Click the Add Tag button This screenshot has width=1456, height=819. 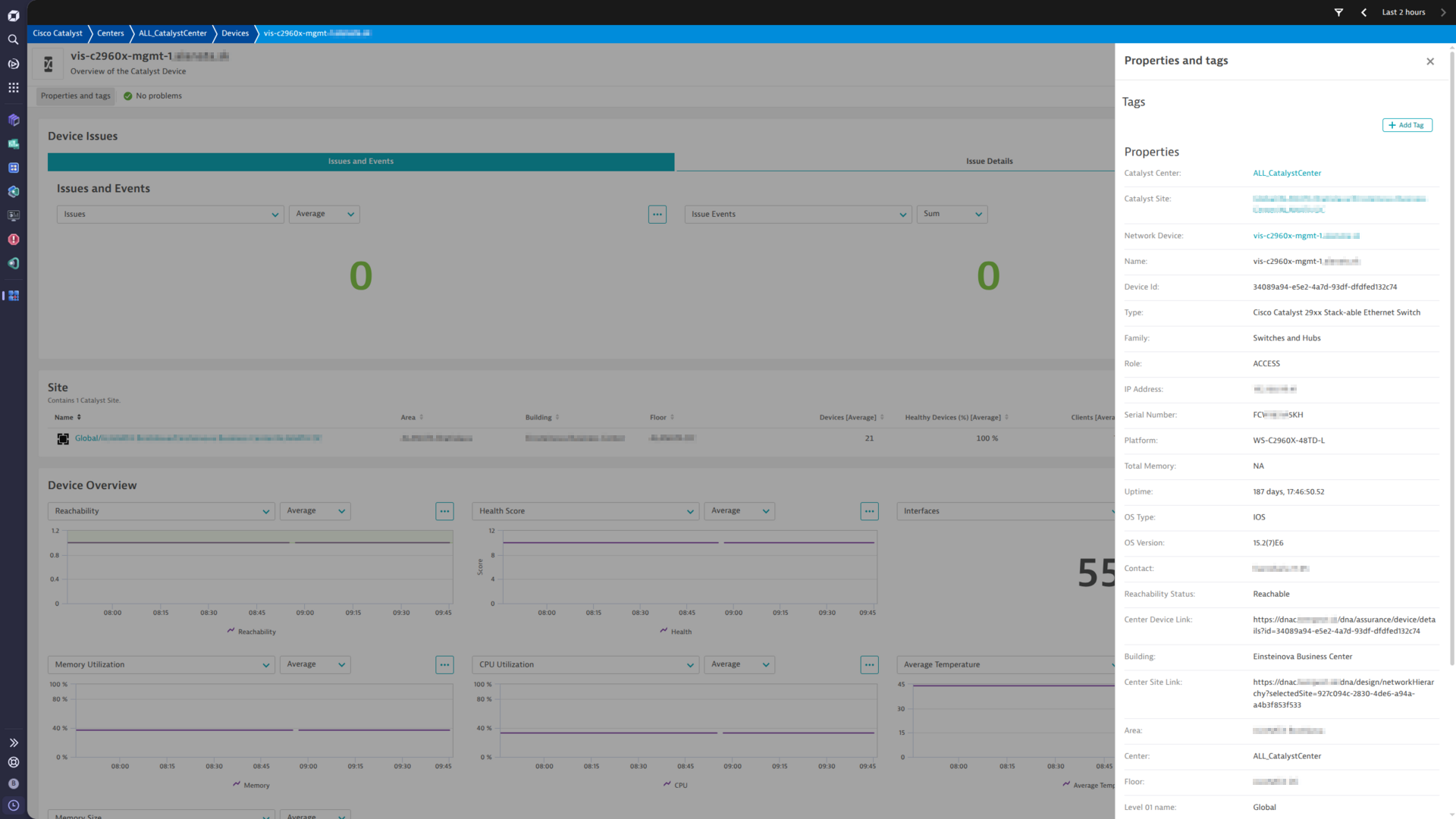pos(1407,124)
